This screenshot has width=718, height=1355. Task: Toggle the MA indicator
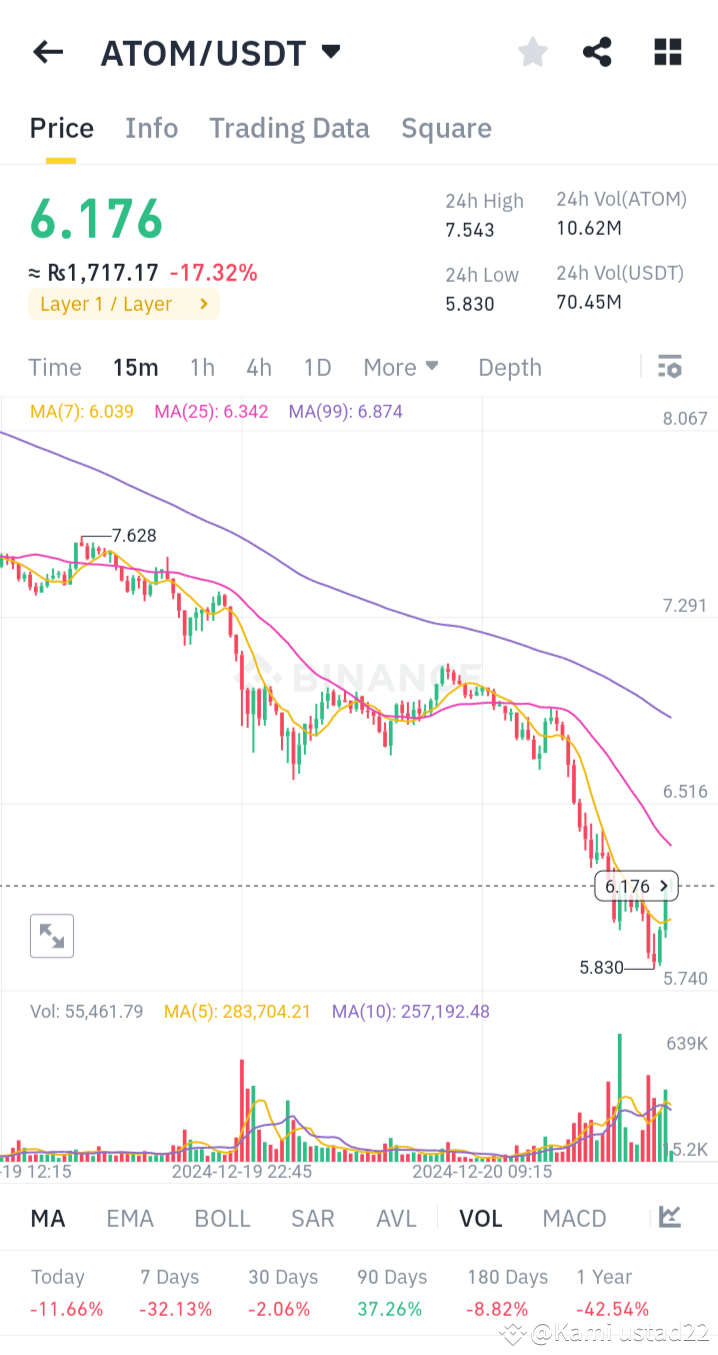47,1218
